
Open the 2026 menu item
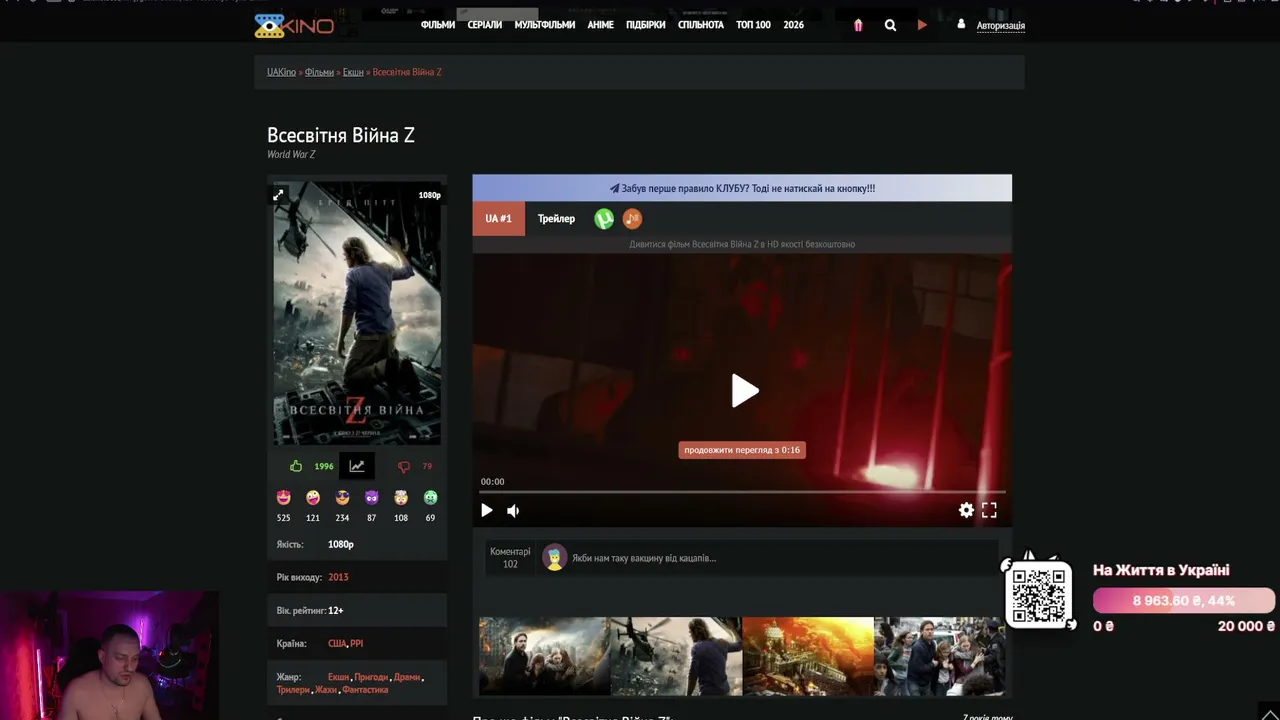tap(794, 25)
